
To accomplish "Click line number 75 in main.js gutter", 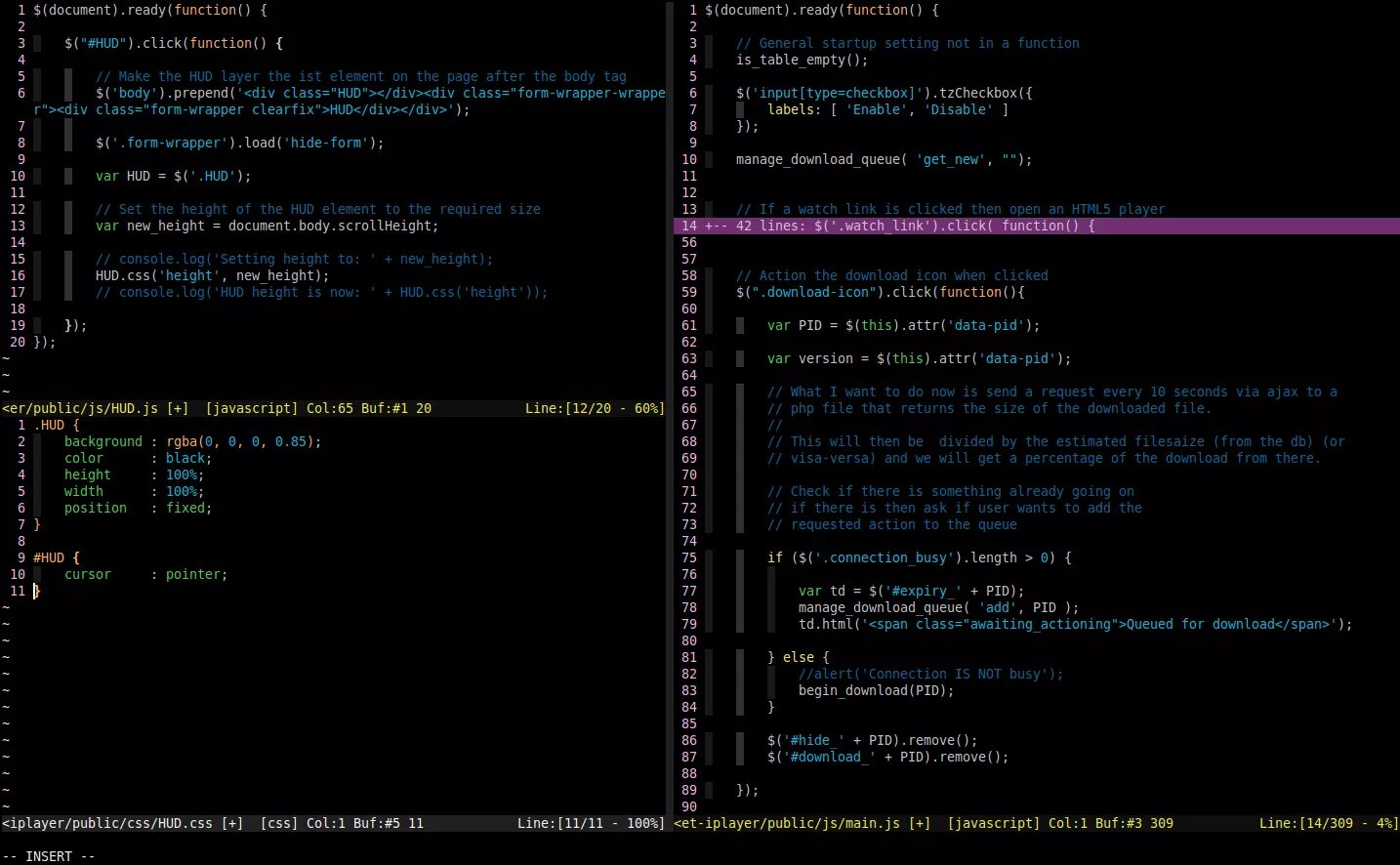I will pyautogui.click(x=689, y=557).
